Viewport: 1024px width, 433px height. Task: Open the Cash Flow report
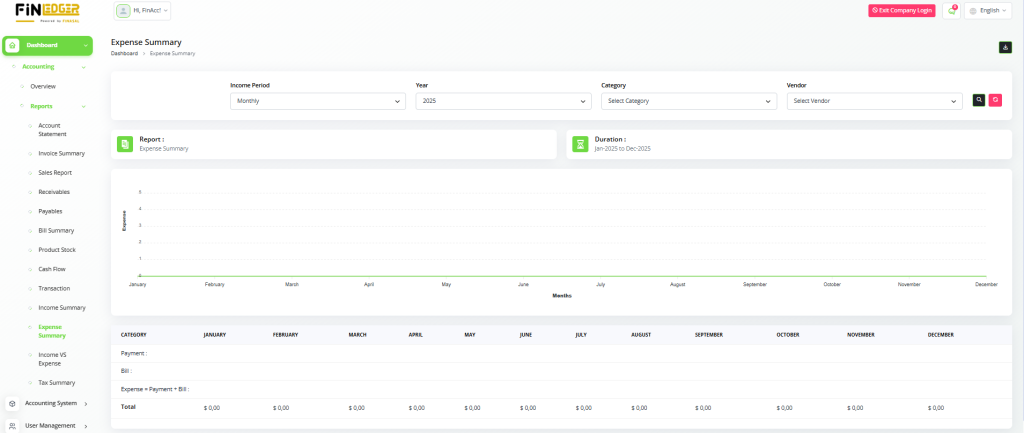coord(54,269)
